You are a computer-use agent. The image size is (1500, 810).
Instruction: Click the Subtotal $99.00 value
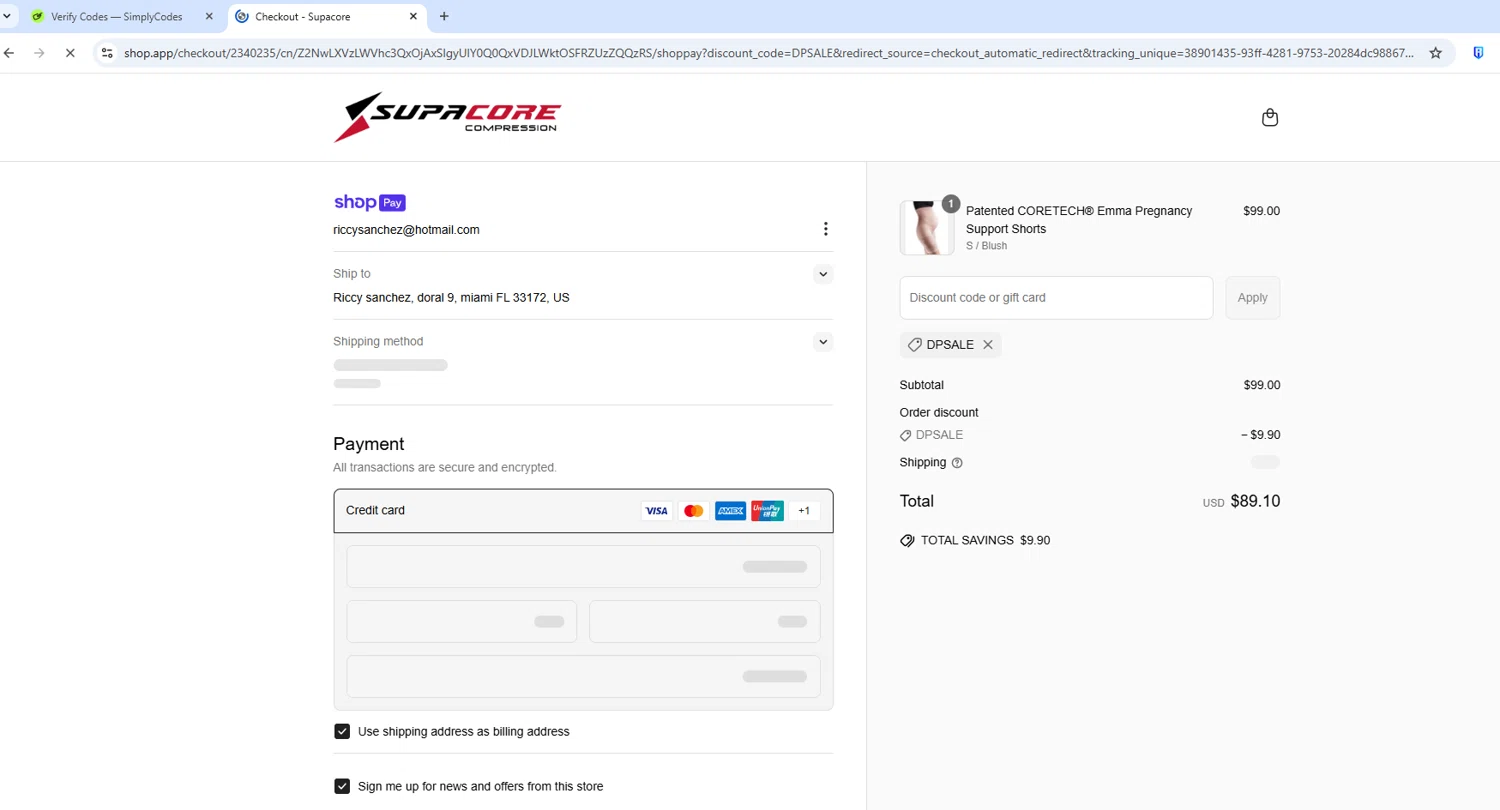coord(1261,385)
